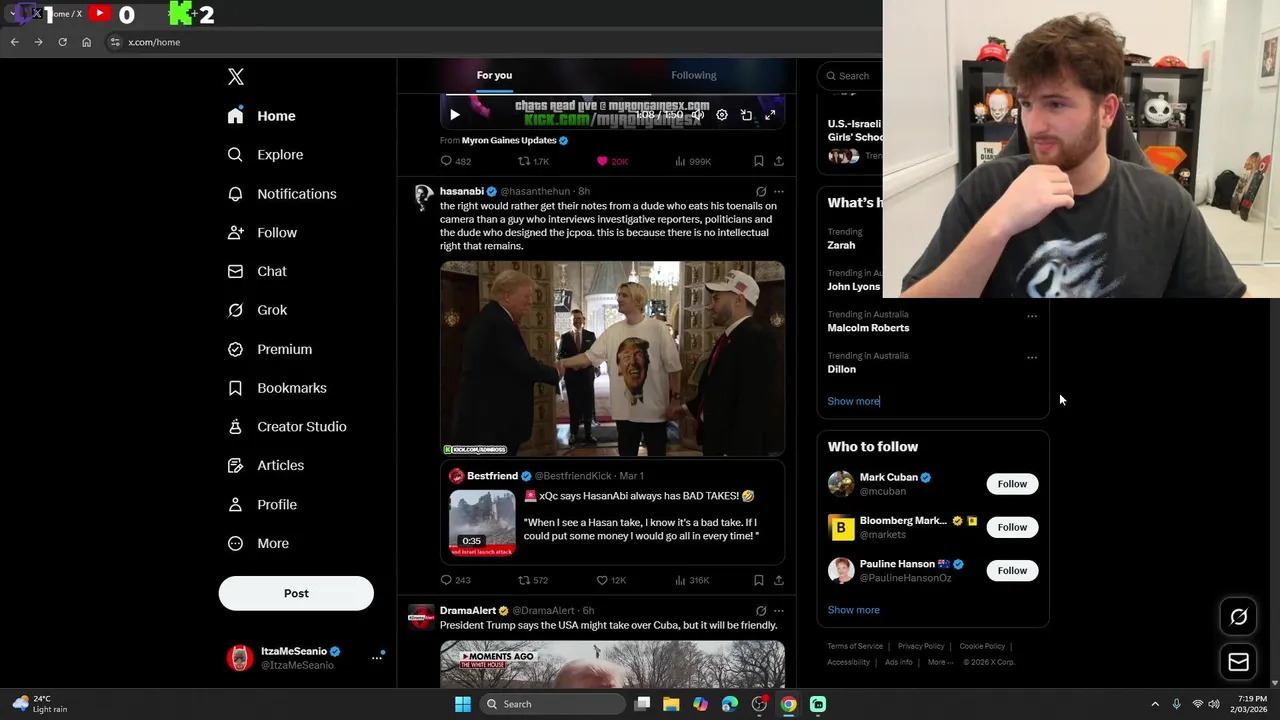
Task: Open options for Malcolm Roberts trend
Action: [1032, 316]
